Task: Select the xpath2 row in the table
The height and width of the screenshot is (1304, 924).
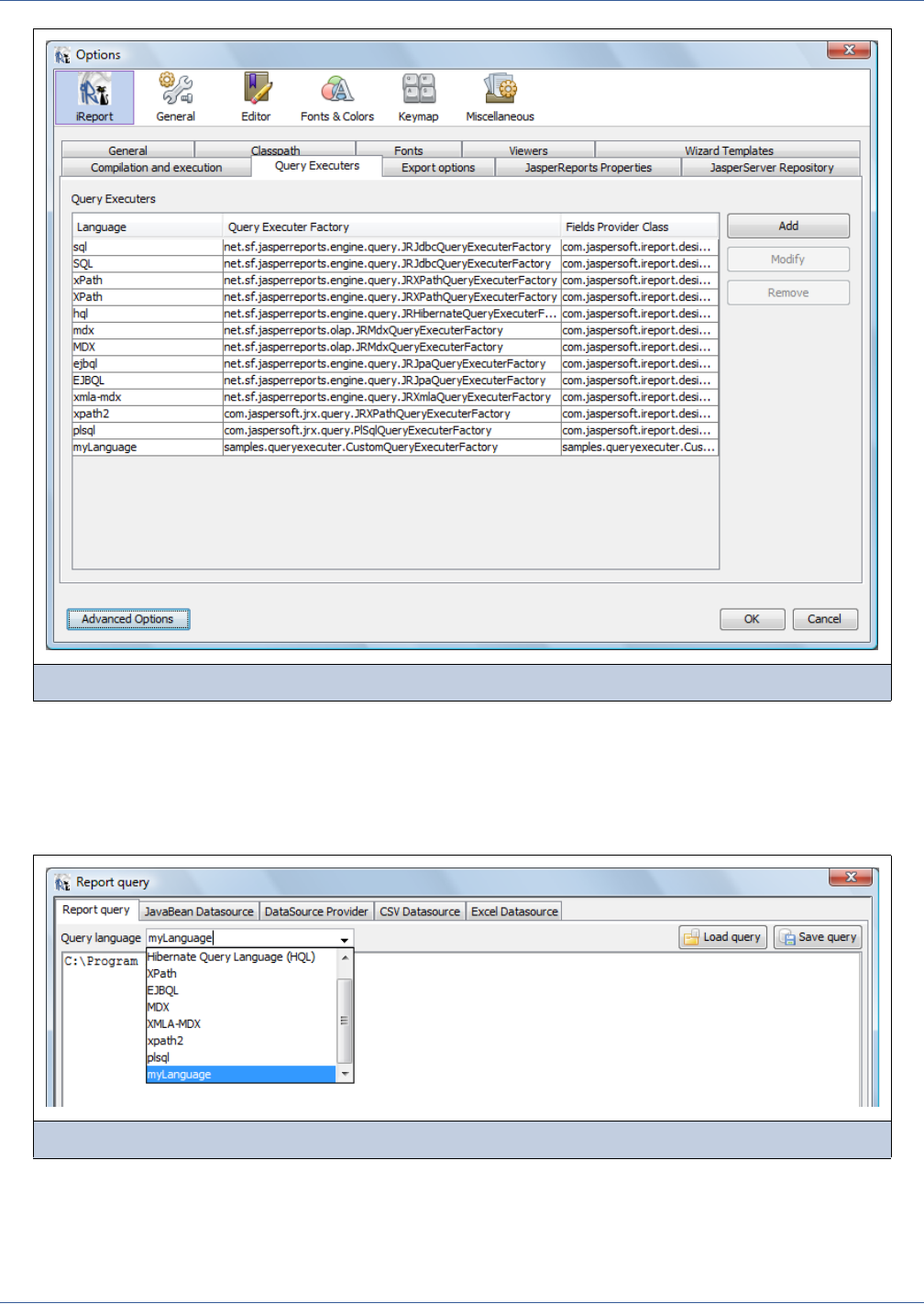Action: (395, 414)
